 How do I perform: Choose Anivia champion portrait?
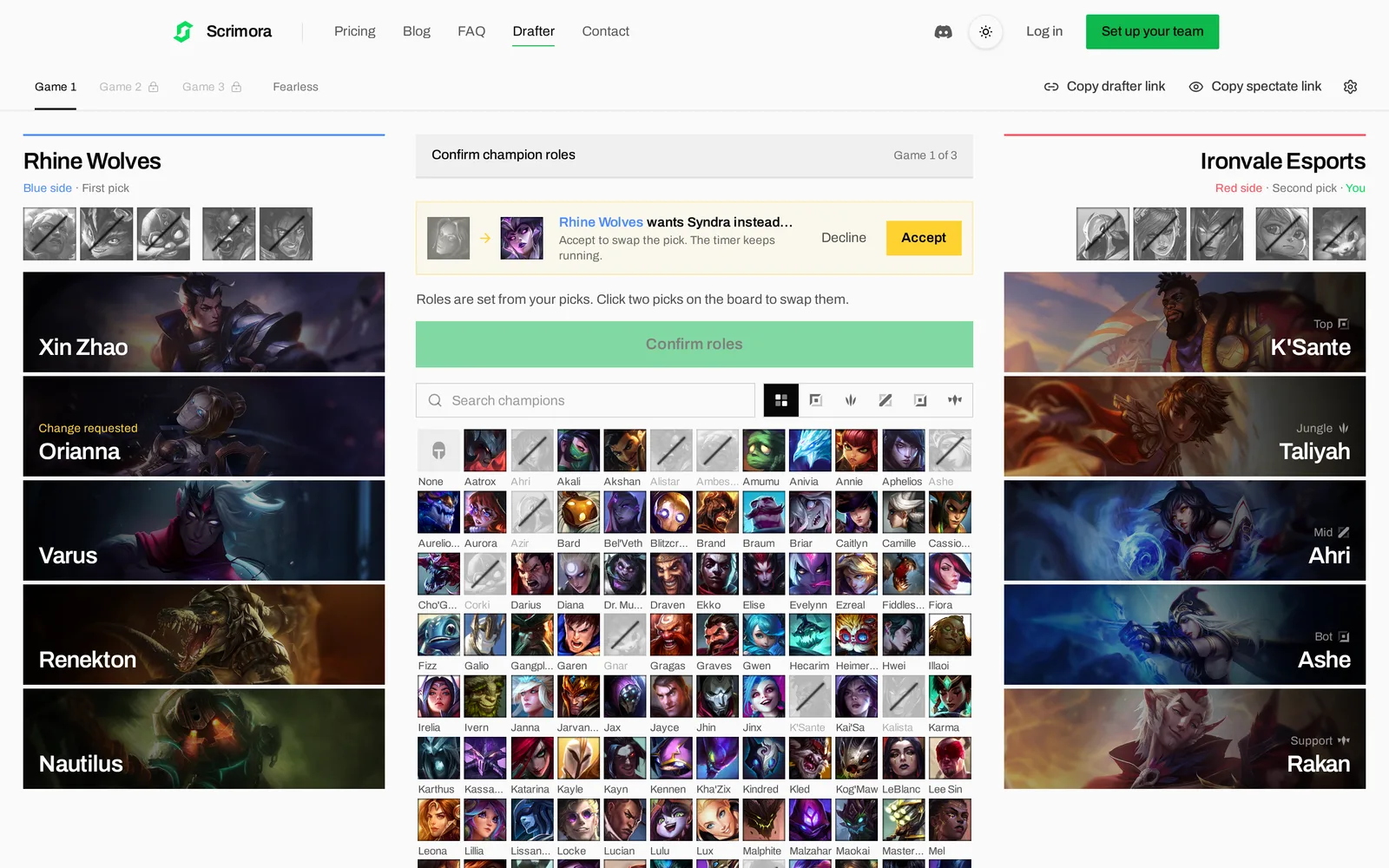pos(810,450)
